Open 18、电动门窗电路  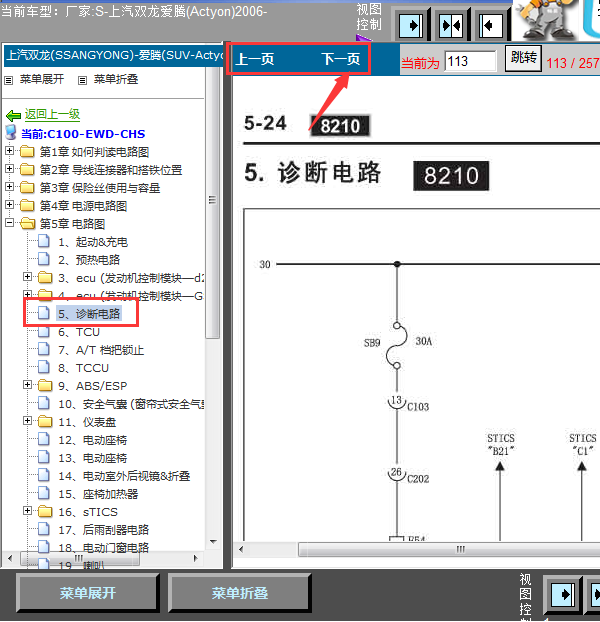(x=104, y=548)
